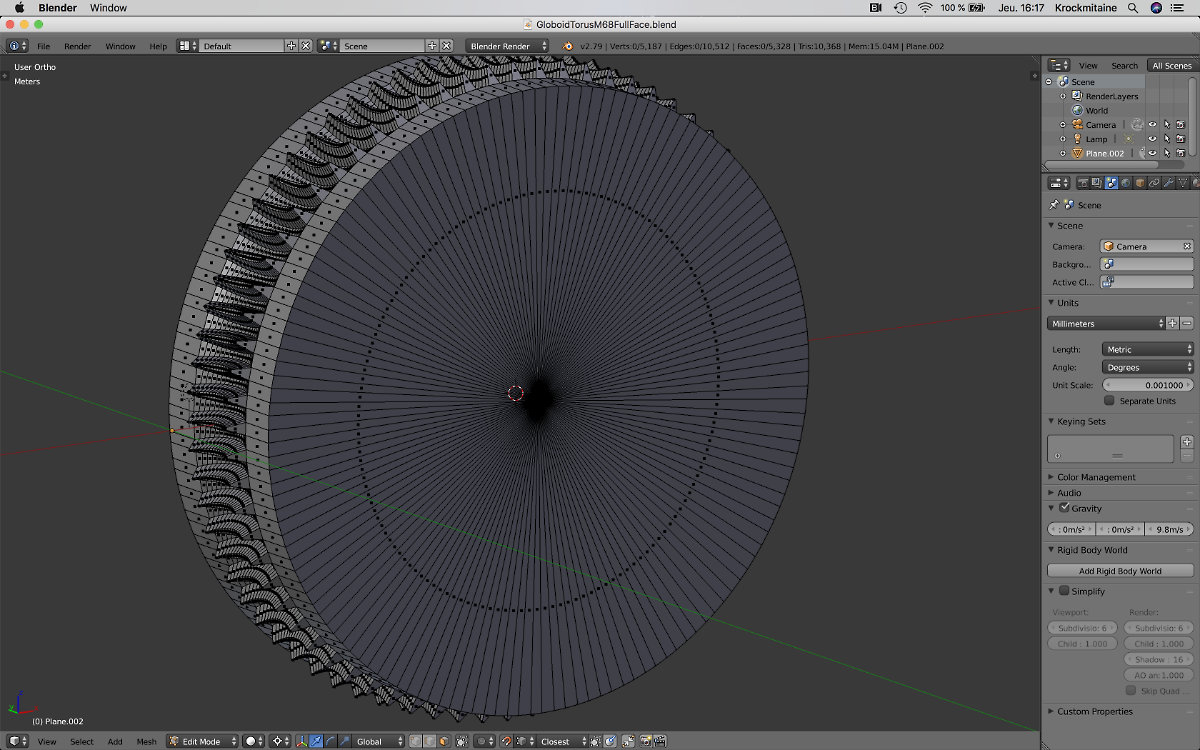Uncheck the Gravity checkbox
Screen dimensions: 1200x750
pyautogui.click(x=1064, y=508)
